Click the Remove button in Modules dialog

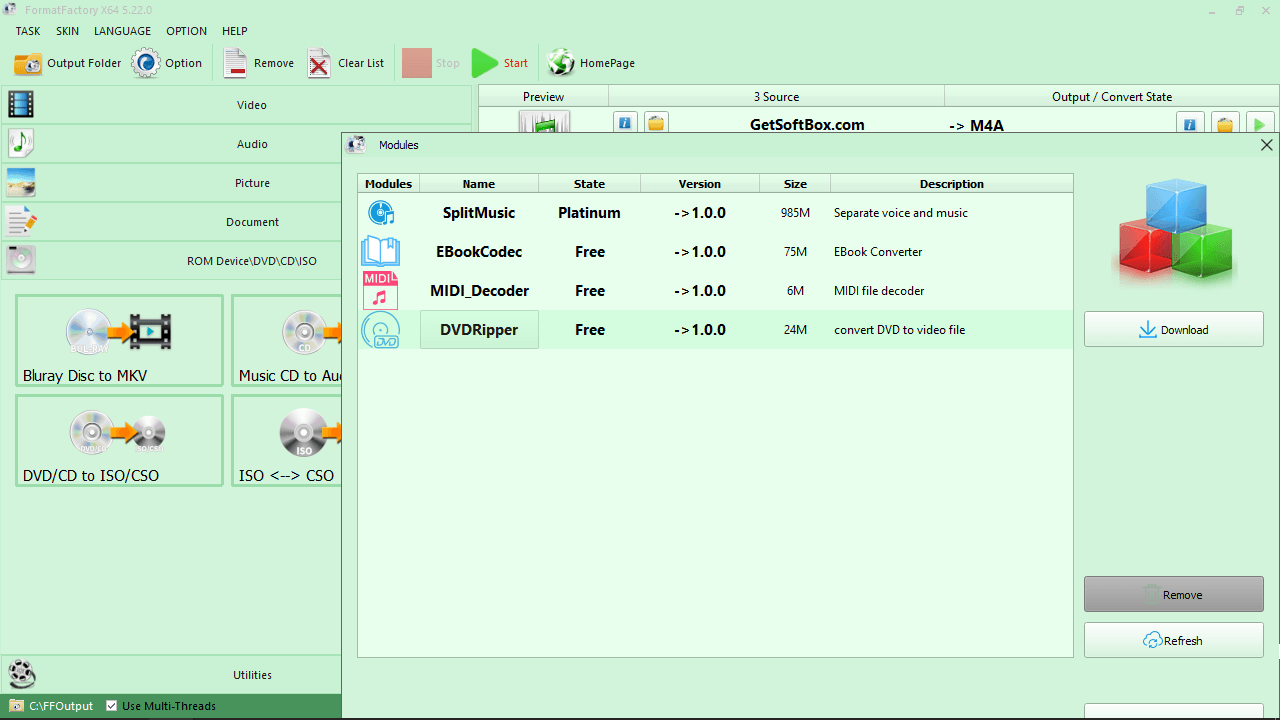[x=1174, y=595]
